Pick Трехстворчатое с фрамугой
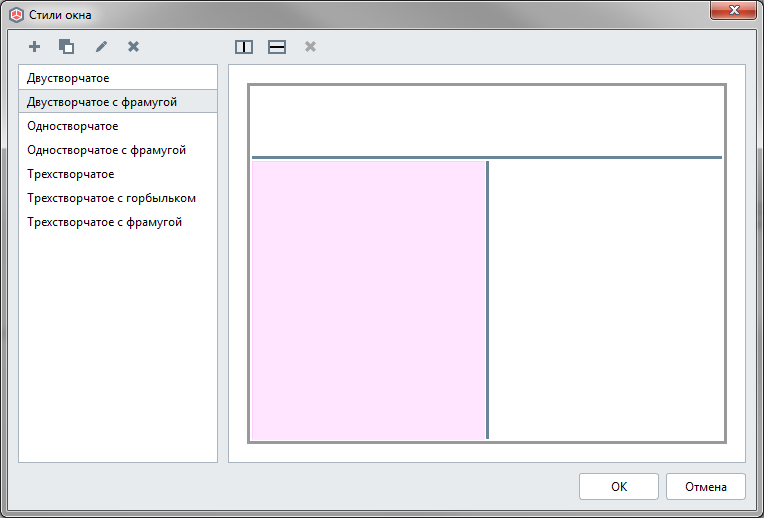 [x=118, y=222]
